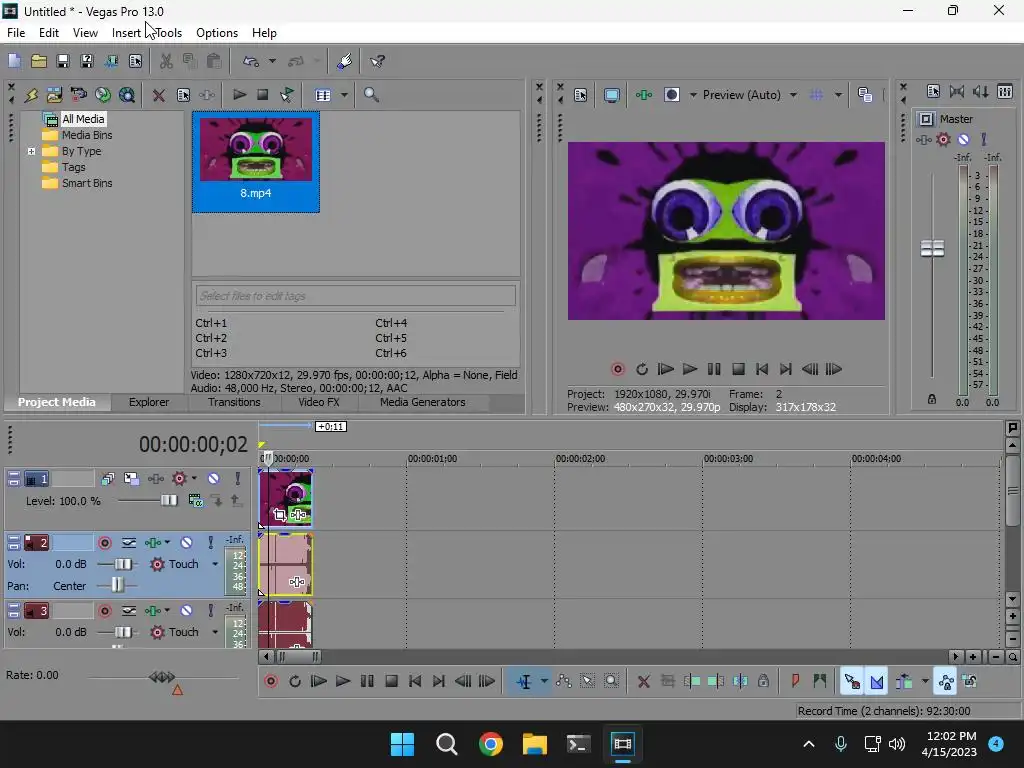Click the Zoom Edit tool icon
The width and height of the screenshot is (1024, 768).
pos(611,681)
